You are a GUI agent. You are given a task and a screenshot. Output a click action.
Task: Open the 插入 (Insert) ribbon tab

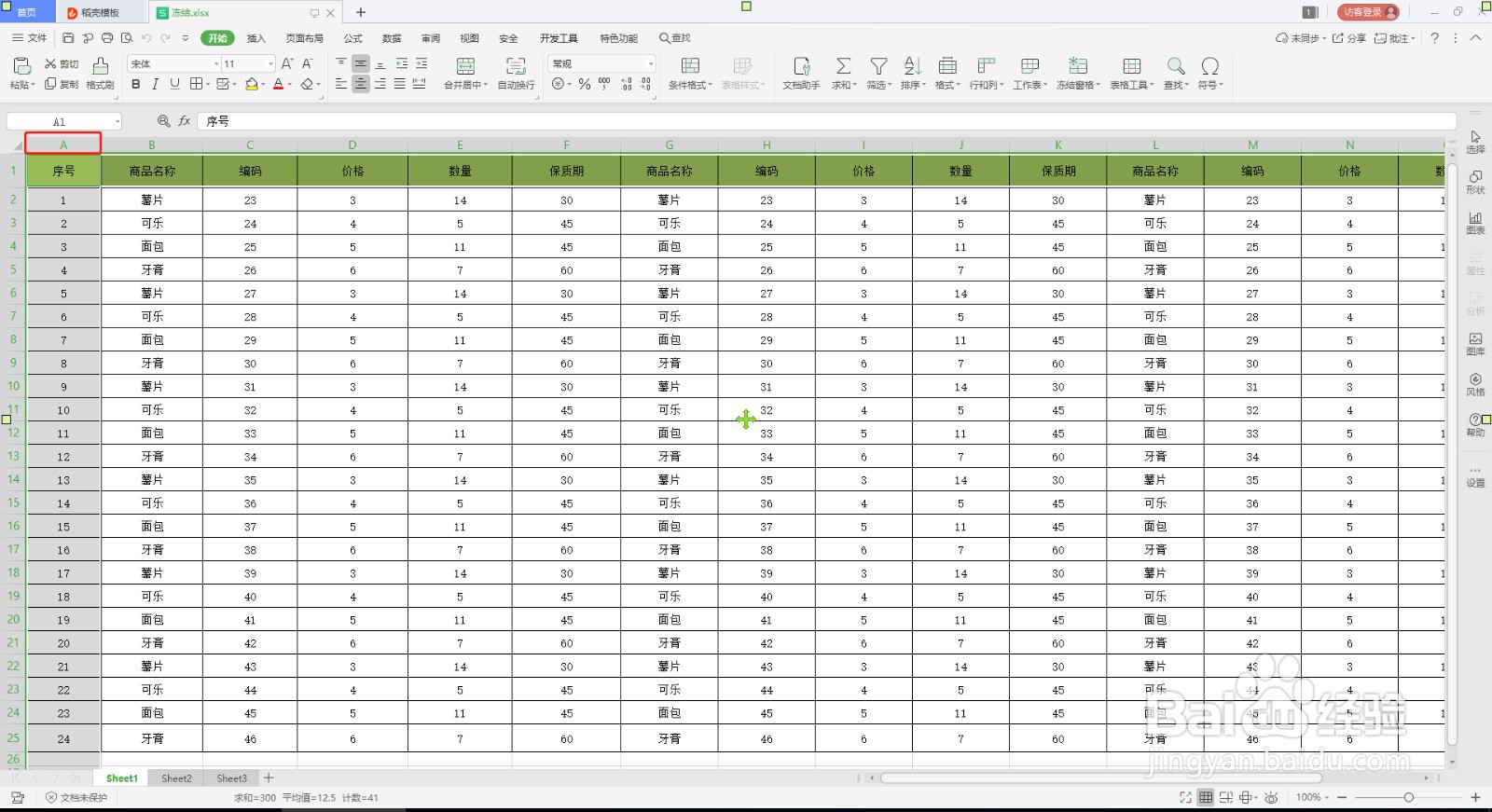[256, 38]
